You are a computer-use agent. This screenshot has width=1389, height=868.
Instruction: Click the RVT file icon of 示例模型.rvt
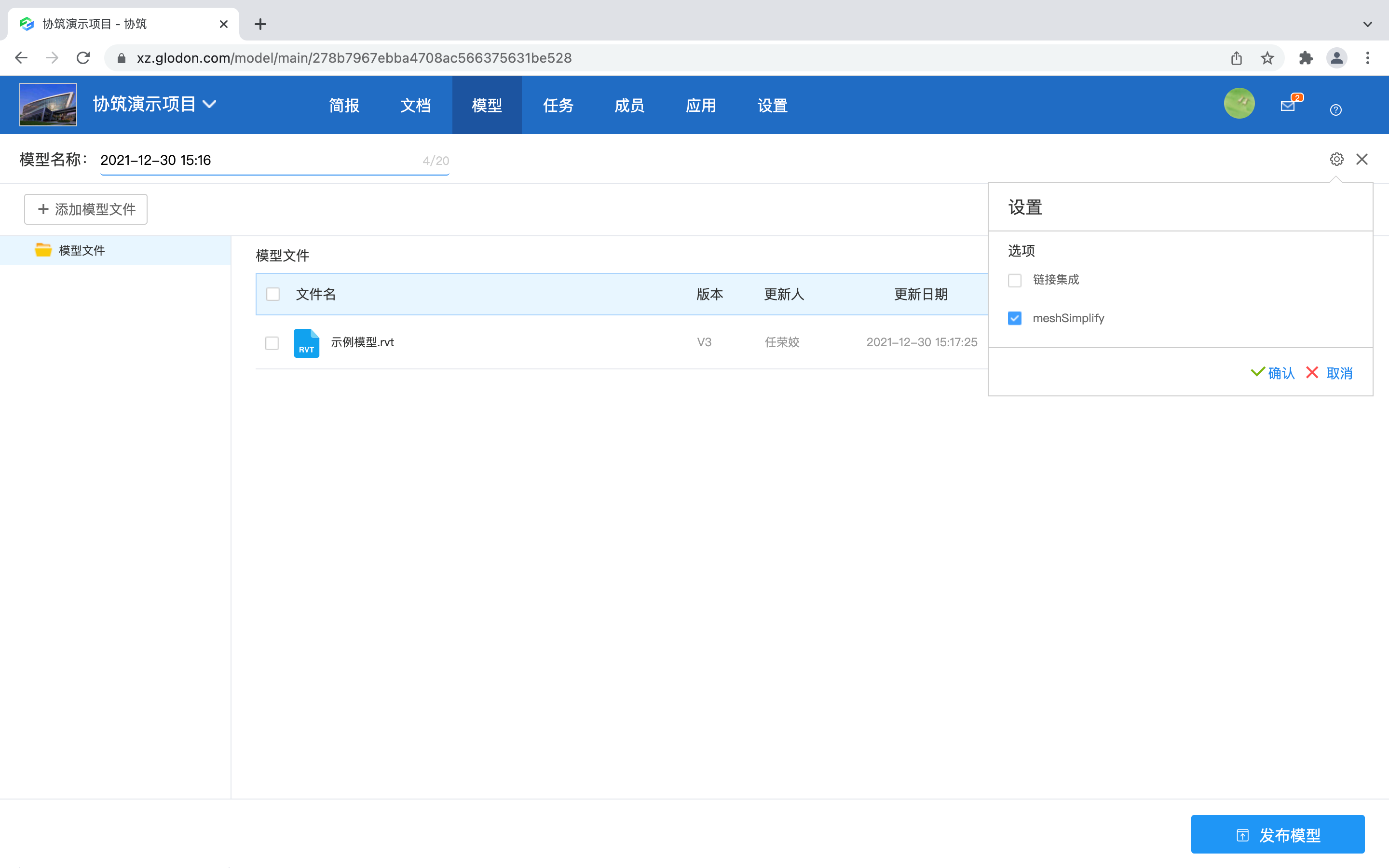[307, 342]
